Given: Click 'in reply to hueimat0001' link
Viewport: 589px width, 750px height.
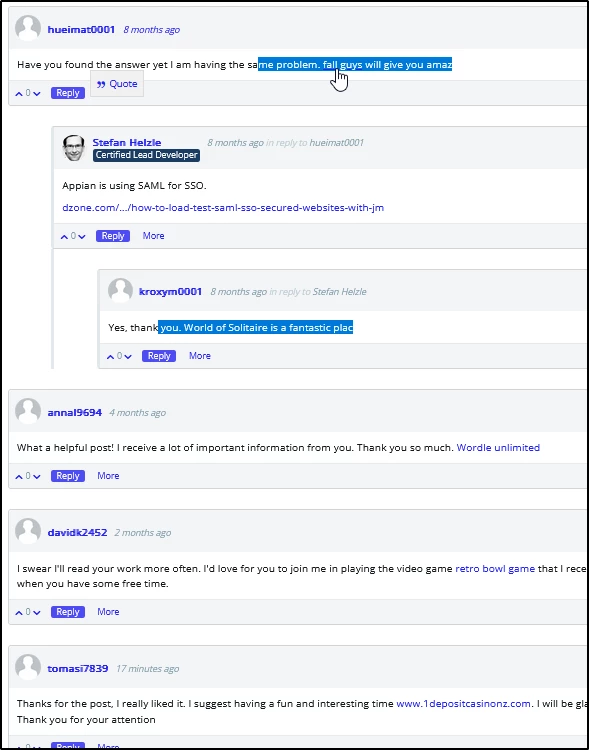Looking at the screenshot, I should tap(315, 143).
